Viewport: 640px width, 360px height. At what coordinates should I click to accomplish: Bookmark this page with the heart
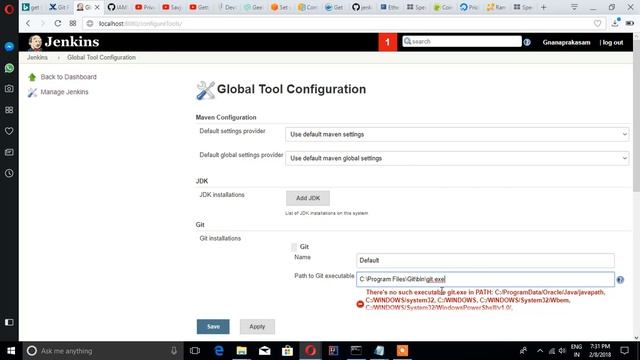tap(597, 24)
